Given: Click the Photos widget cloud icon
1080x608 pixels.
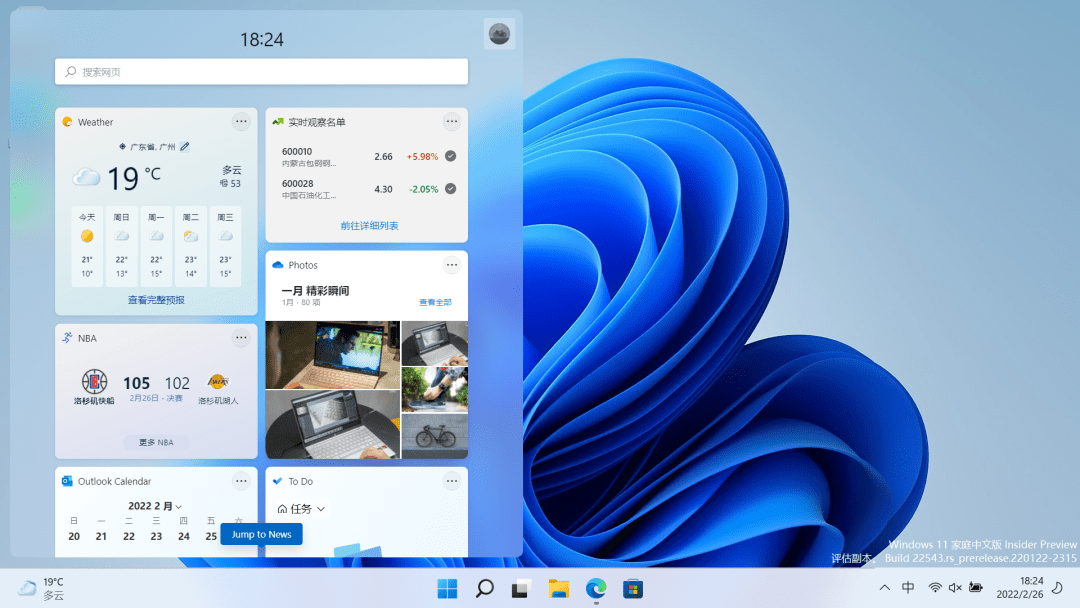Looking at the screenshot, I should click(280, 265).
